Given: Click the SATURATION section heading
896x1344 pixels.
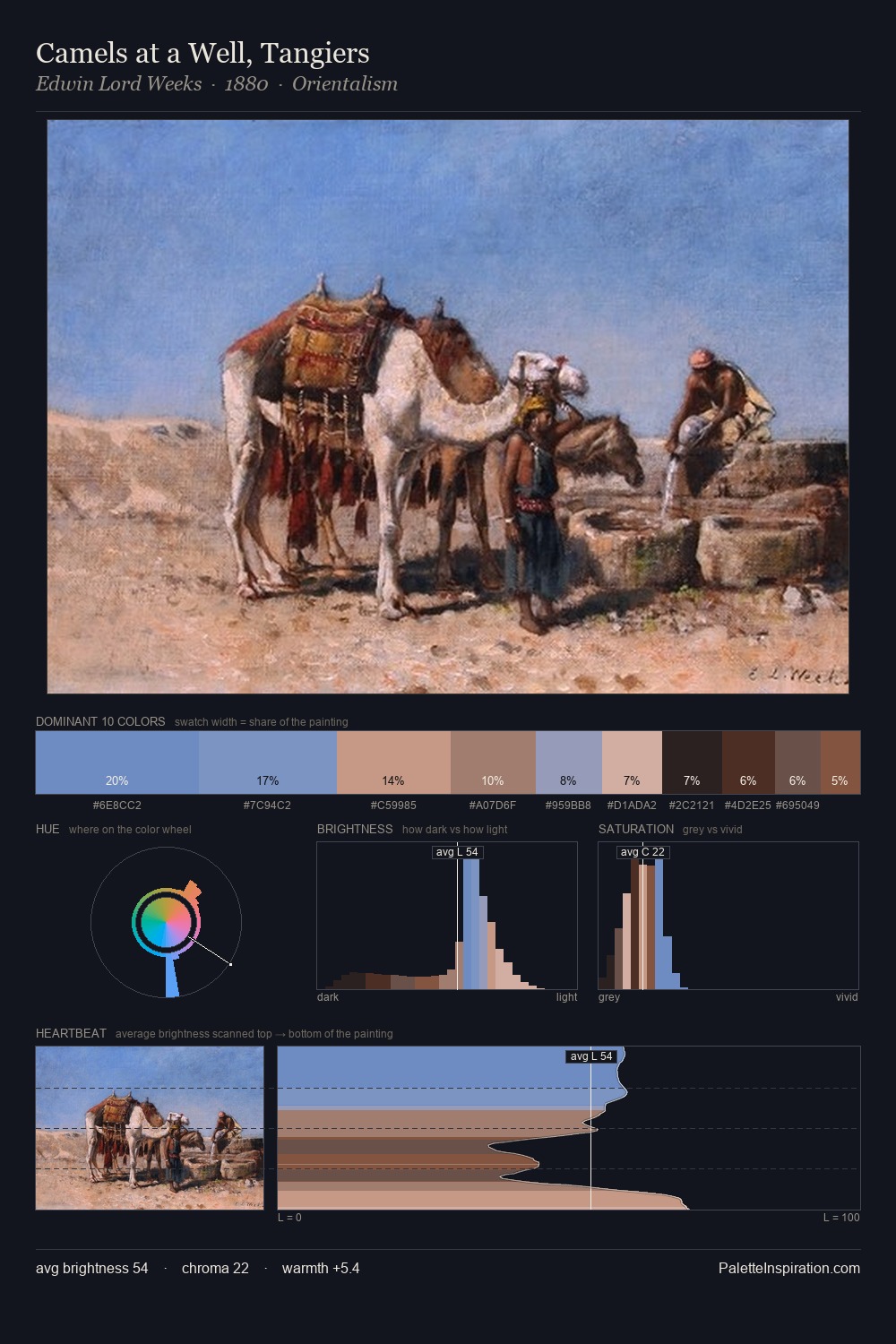Looking at the screenshot, I should pyautogui.click(x=636, y=829).
